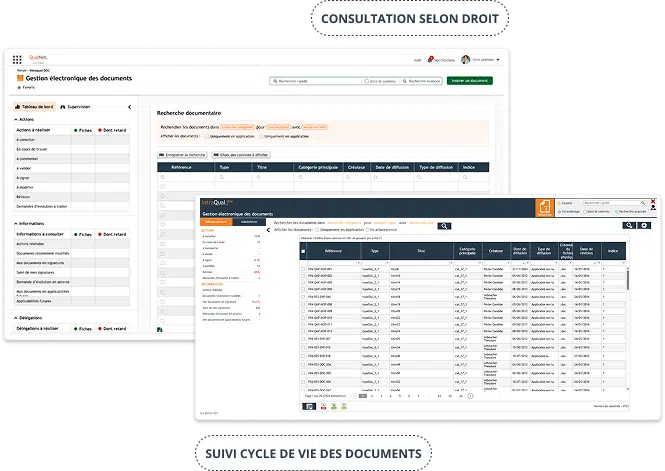Select 'A signer' action row
This screenshot has width=665, height=471.
pyautogui.click(x=72, y=178)
